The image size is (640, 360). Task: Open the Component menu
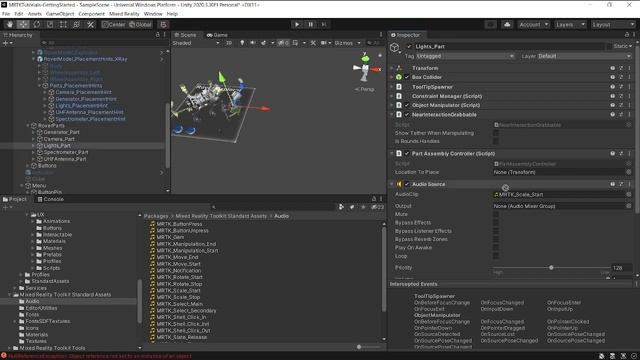91,14
